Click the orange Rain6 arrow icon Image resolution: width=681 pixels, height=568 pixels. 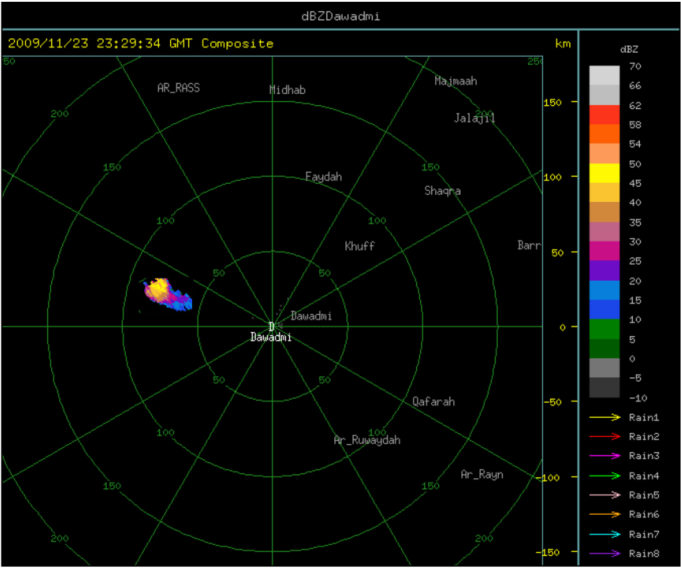(x=605, y=515)
